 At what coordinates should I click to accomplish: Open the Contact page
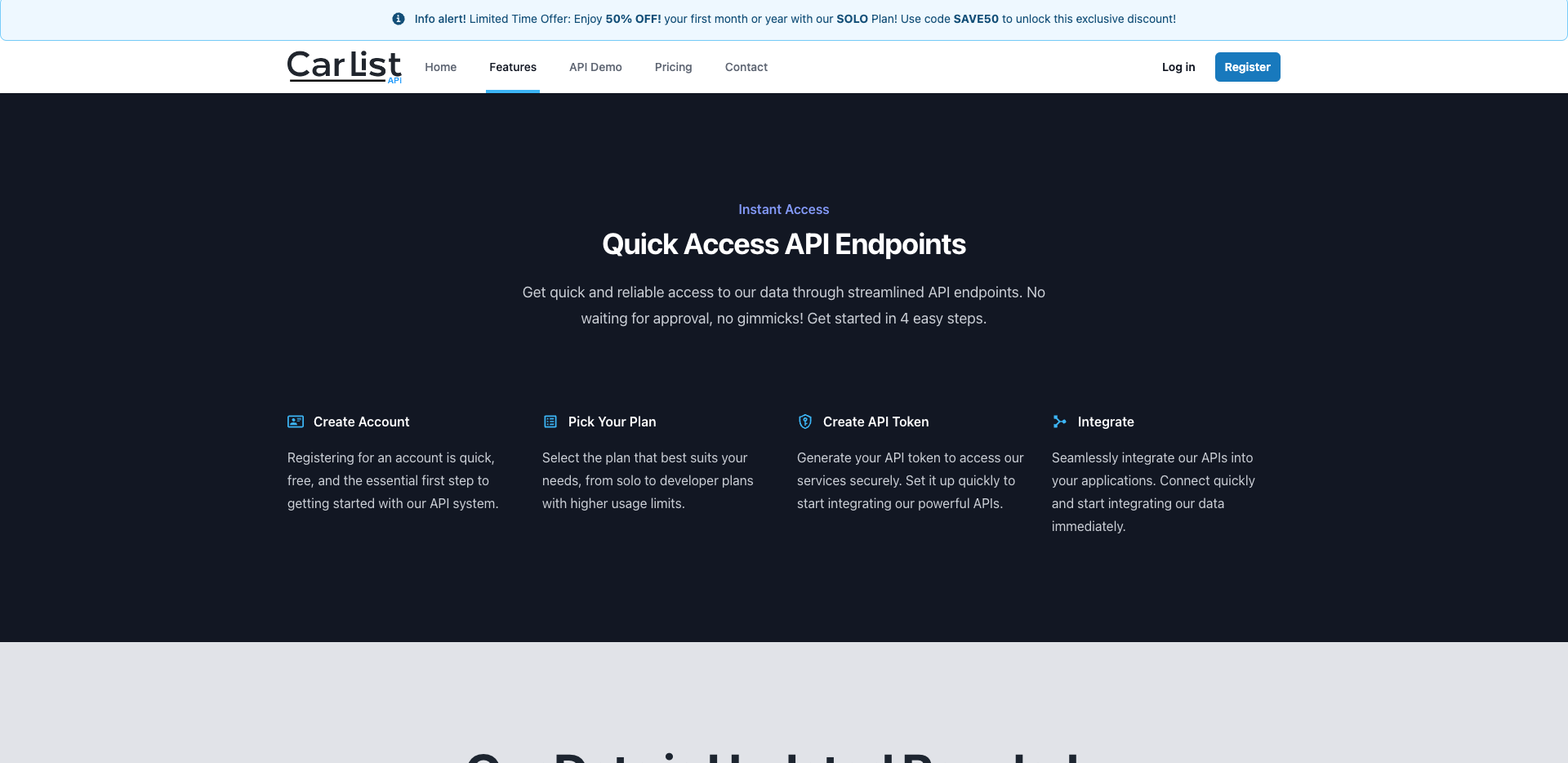click(x=746, y=67)
